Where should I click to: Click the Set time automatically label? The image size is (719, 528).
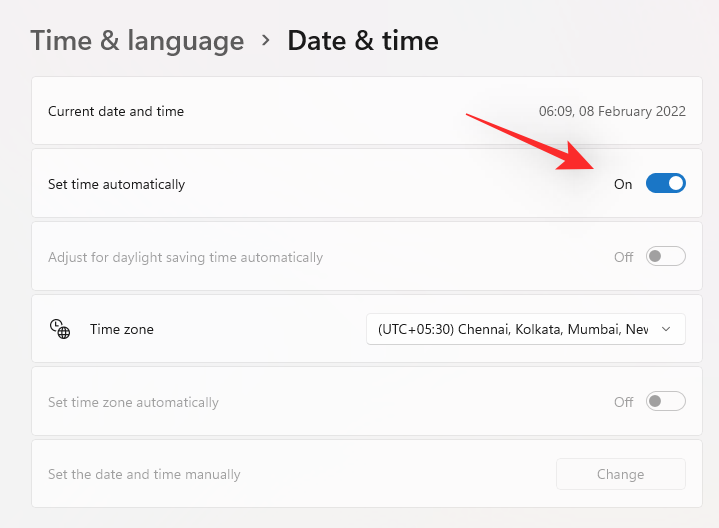coord(116,184)
